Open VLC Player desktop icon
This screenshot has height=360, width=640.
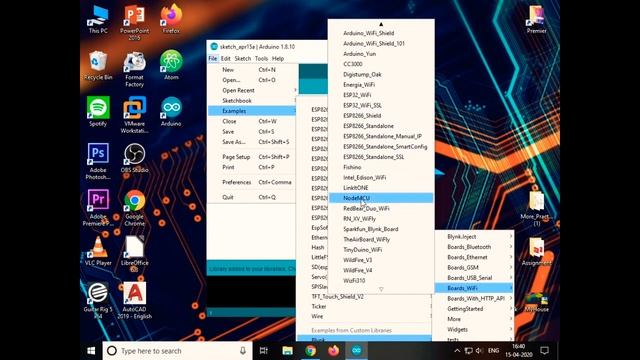[98, 251]
